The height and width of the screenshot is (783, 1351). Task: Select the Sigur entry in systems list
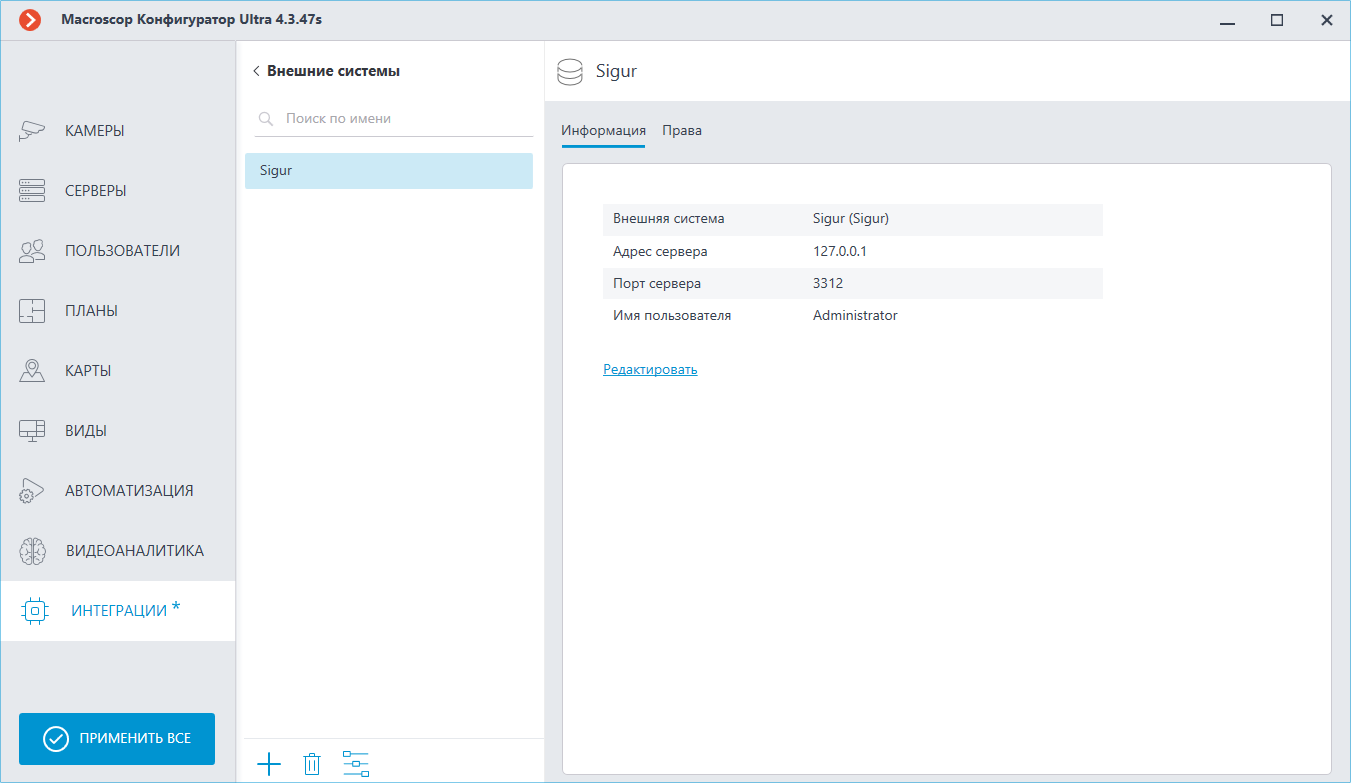[x=389, y=171]
